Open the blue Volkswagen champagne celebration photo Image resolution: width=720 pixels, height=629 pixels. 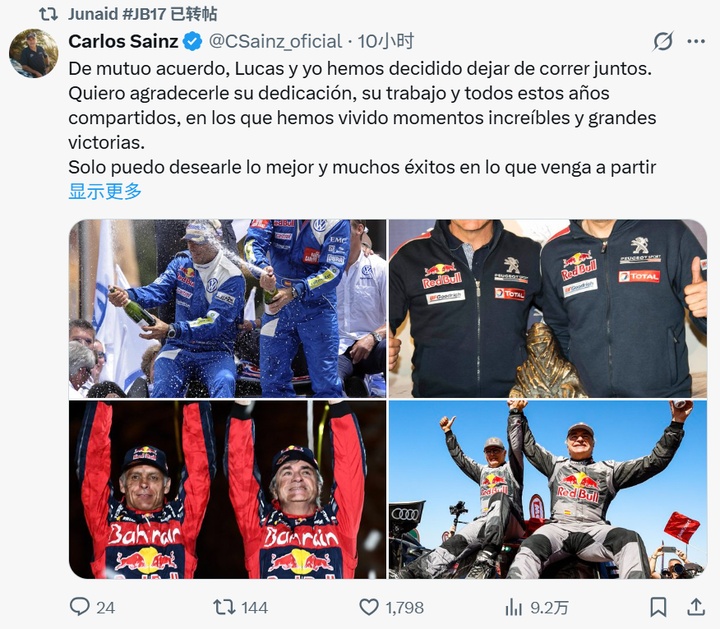[227, 308]
